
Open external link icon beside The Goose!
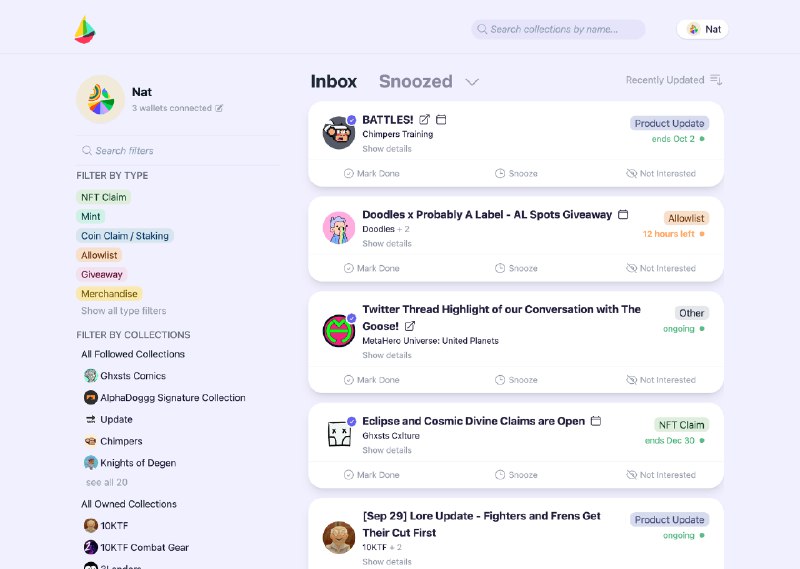point(410,326)
